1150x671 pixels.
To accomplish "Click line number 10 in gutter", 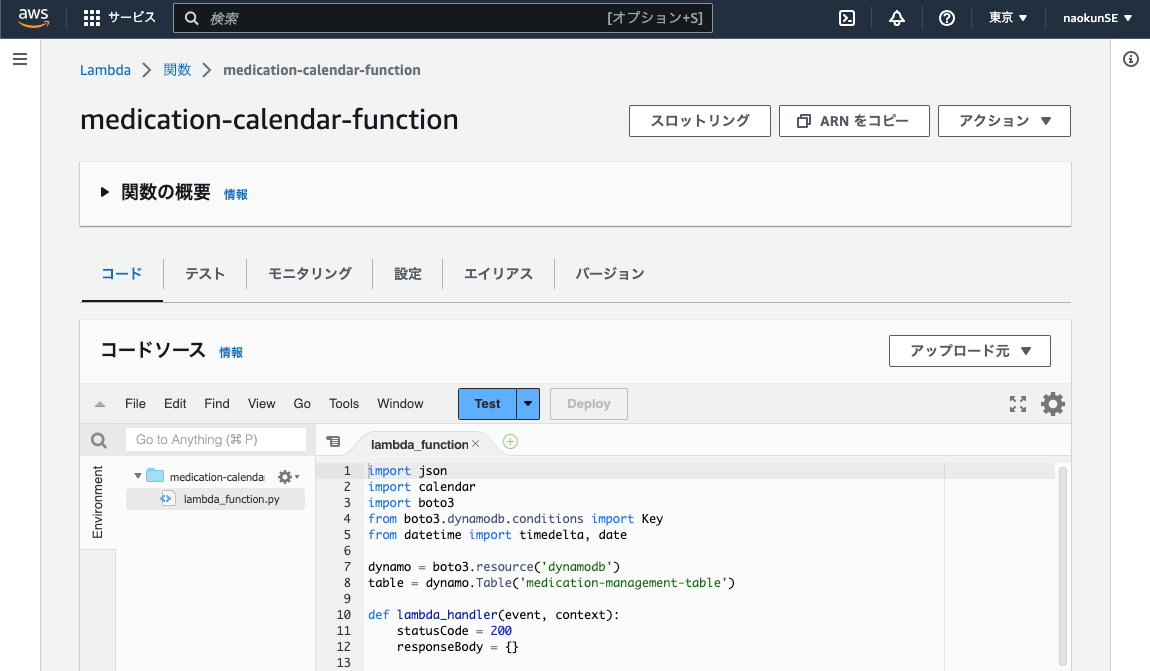I will click(343, 615).
